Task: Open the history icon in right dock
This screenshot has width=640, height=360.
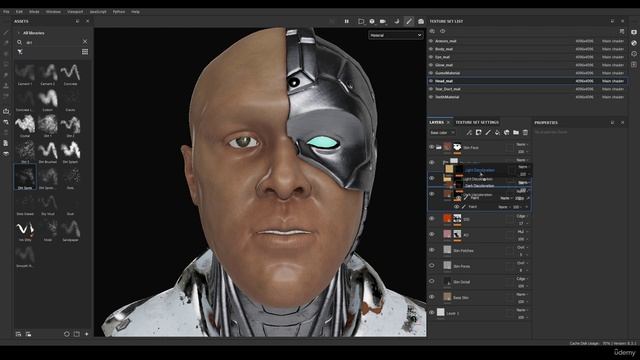Action: (634, 54)
